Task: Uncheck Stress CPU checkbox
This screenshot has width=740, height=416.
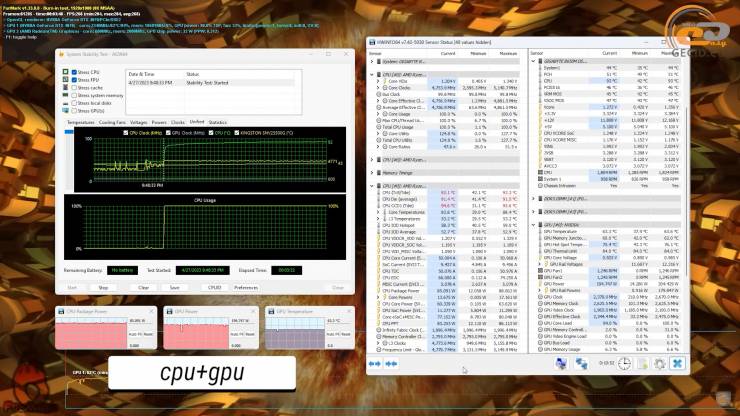Action: click(x=74, y=72)
